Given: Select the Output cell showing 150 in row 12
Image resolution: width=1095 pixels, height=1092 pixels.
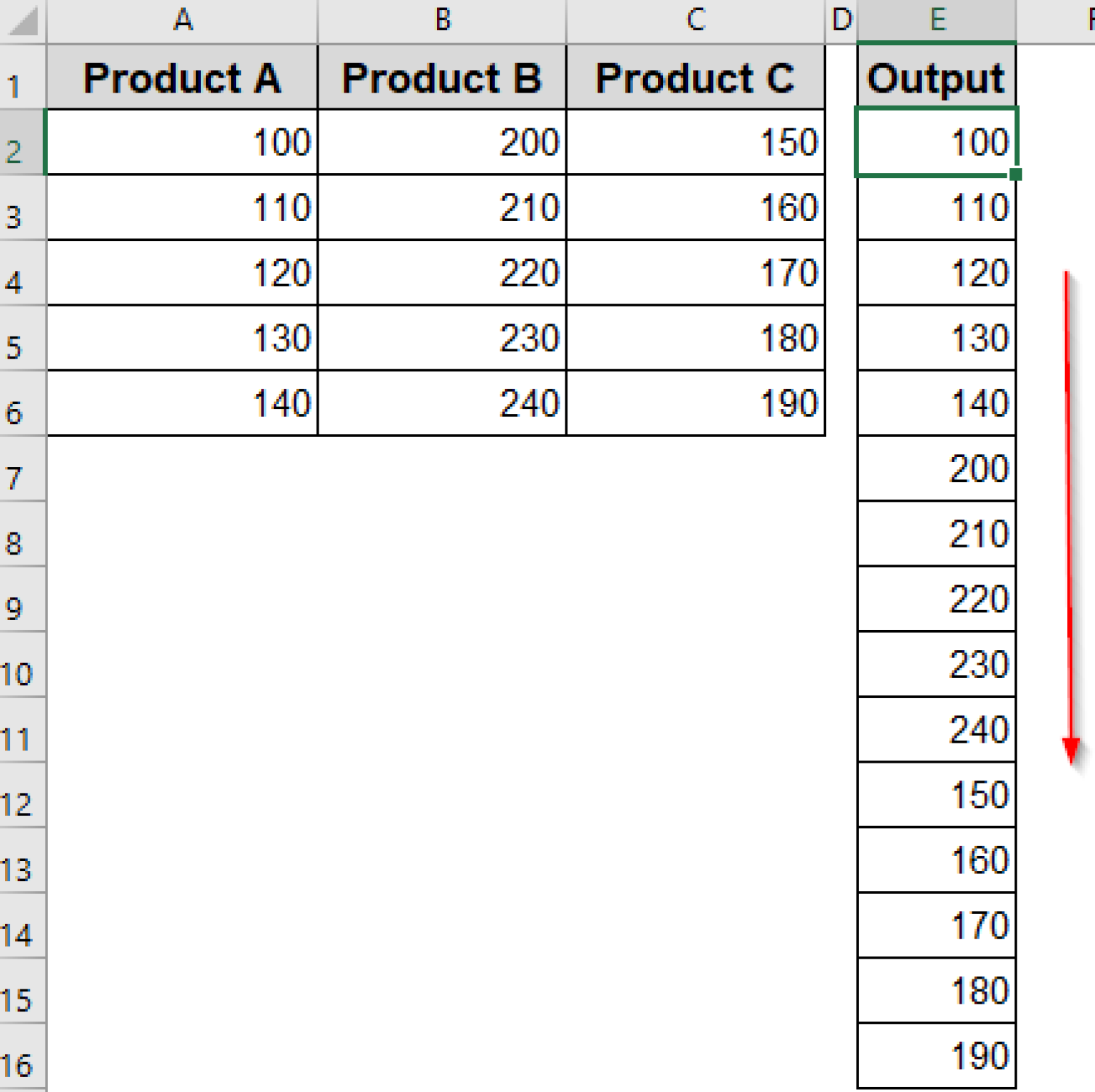Looking at the screenshot, I should pos(936,793).
